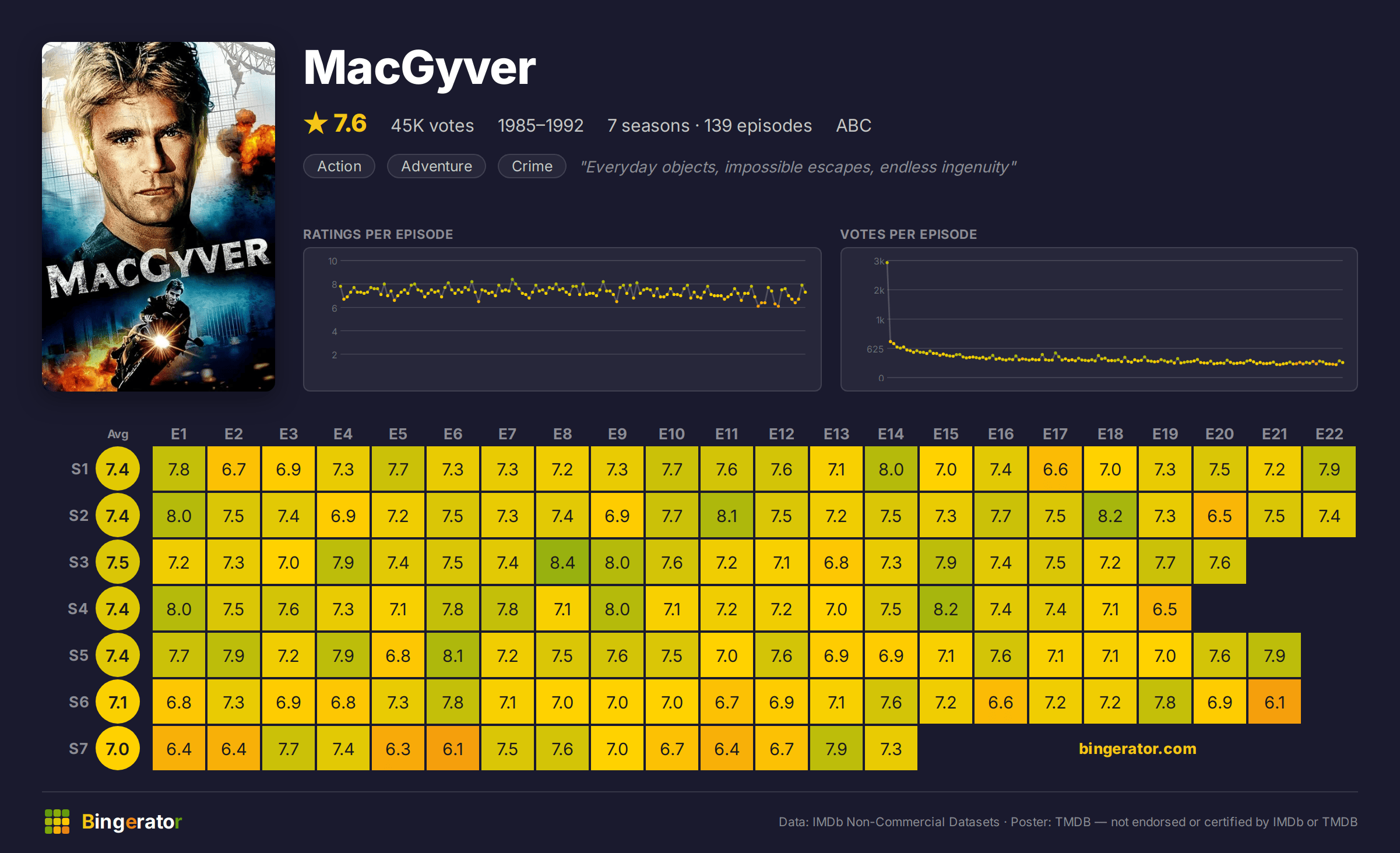Viewport: 1400px width, 853px height.
Task: Open the MacGyver poster thumbnail
Action: pyautogui.click(x=159, y=217)
